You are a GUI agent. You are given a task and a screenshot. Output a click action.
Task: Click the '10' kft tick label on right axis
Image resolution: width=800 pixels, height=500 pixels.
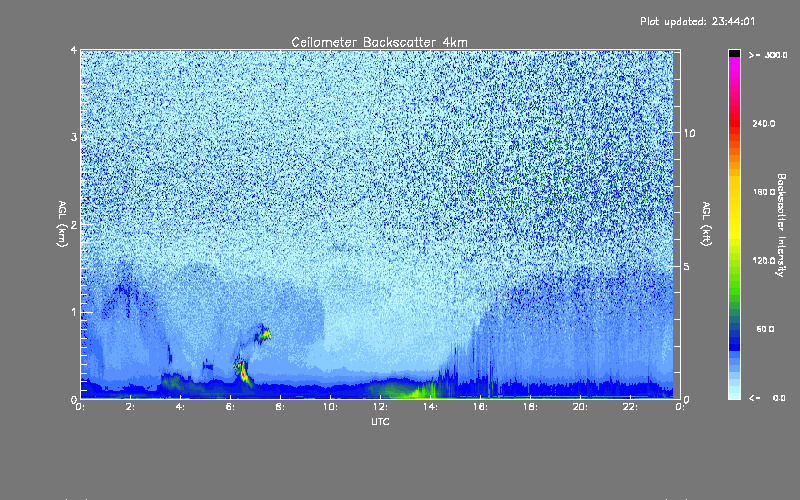[x=689, y=133]
